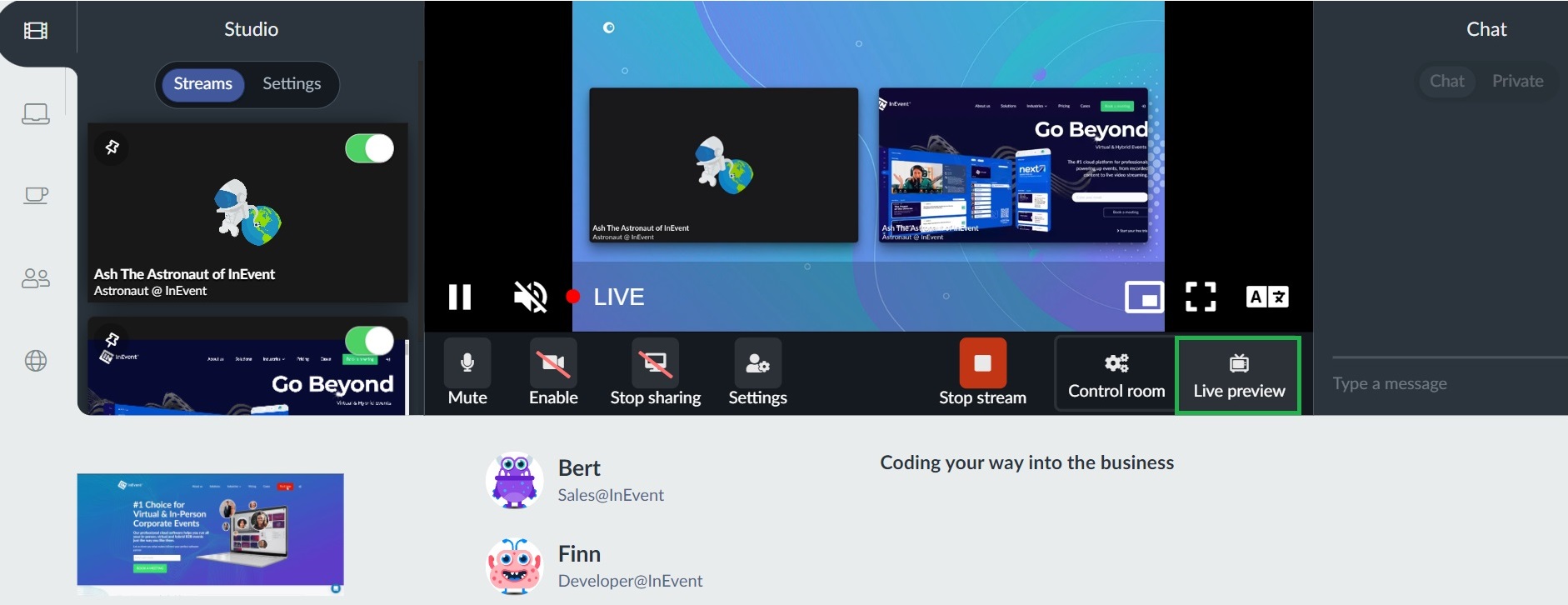Open Live preview
This screenshot has width=1568, height=605.
pyautogui.click(x=1239, y=375)
